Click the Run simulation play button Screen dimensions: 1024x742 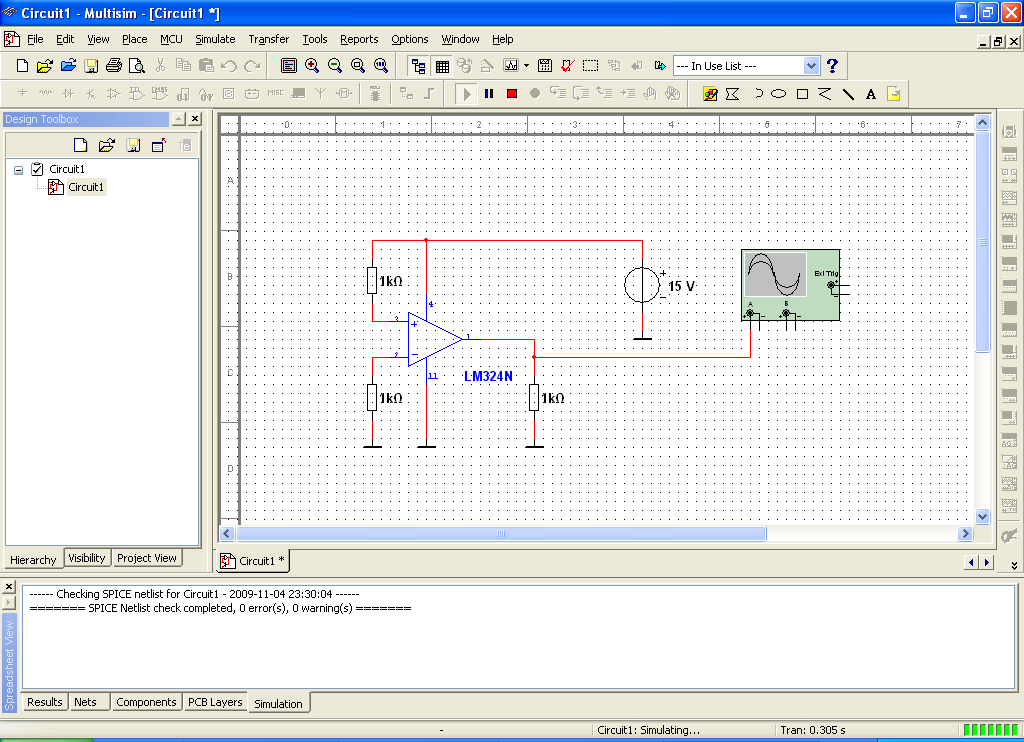(466, 94)
